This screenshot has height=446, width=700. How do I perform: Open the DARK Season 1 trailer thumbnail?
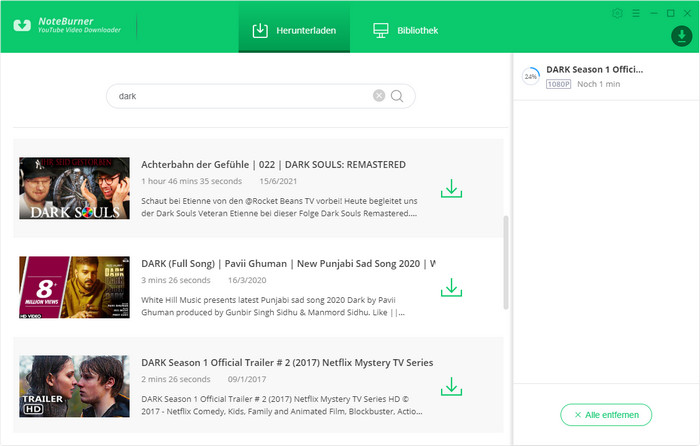click(75, 386)
